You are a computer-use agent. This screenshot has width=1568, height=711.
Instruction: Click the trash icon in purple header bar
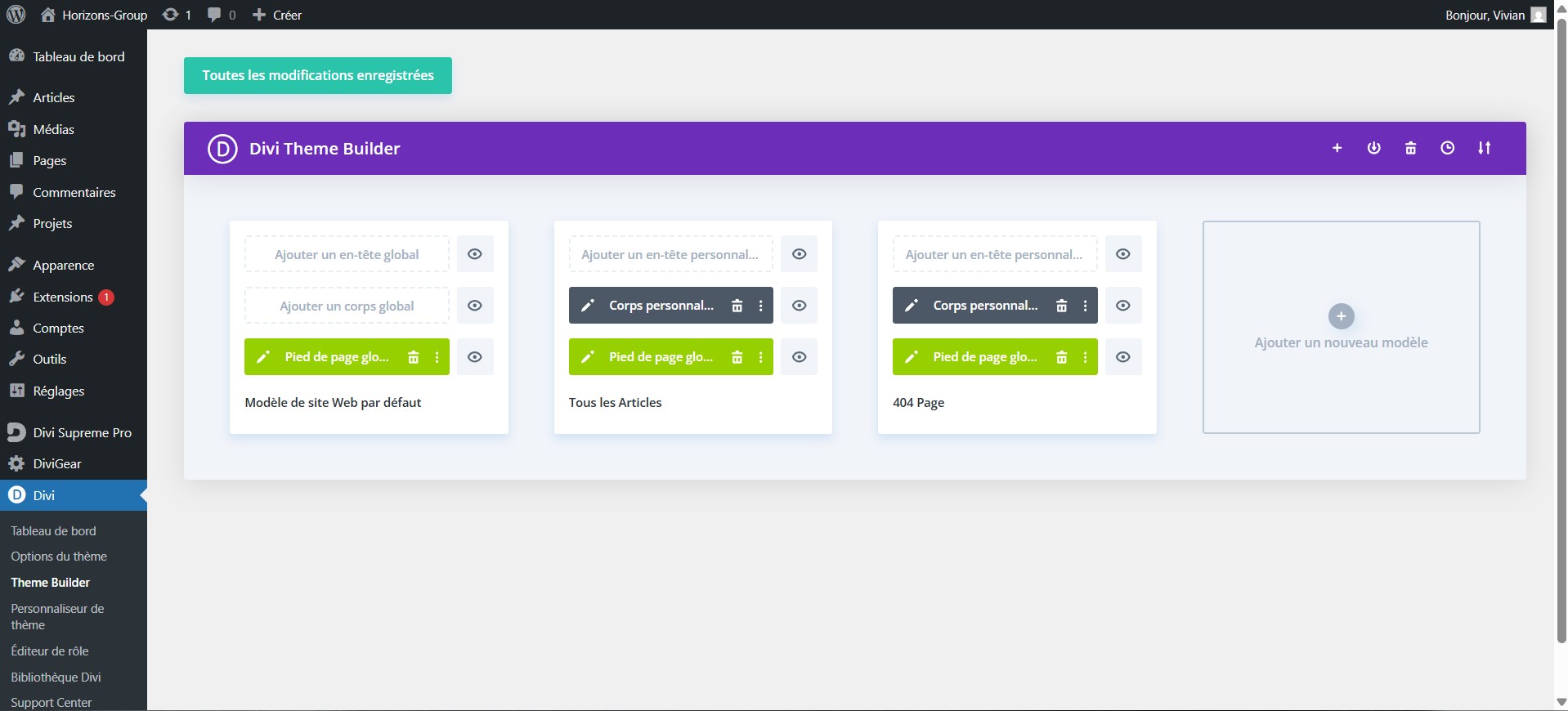click(1410, 148)
